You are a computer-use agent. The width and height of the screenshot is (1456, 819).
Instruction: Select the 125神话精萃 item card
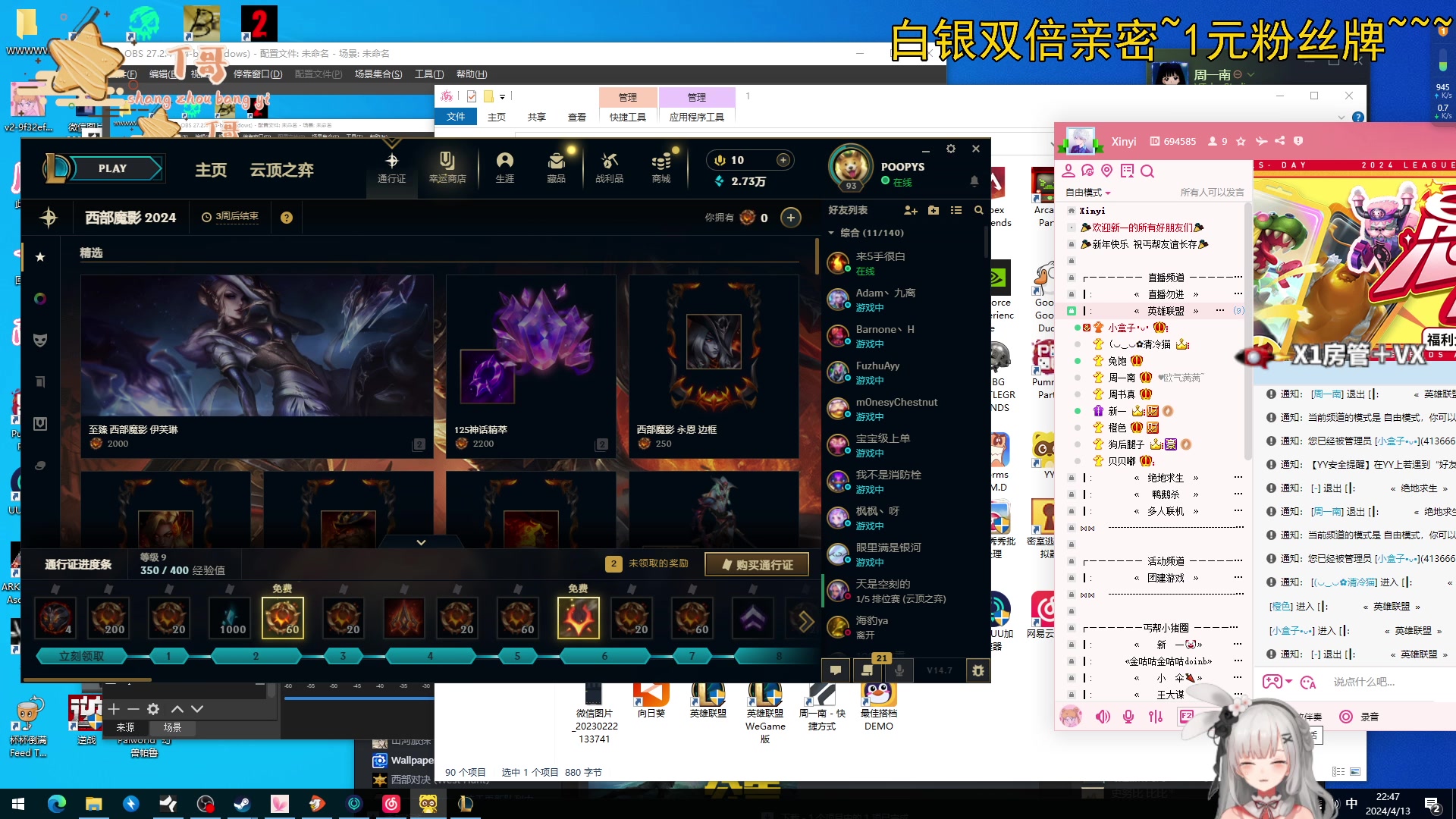tap(530, 366)
